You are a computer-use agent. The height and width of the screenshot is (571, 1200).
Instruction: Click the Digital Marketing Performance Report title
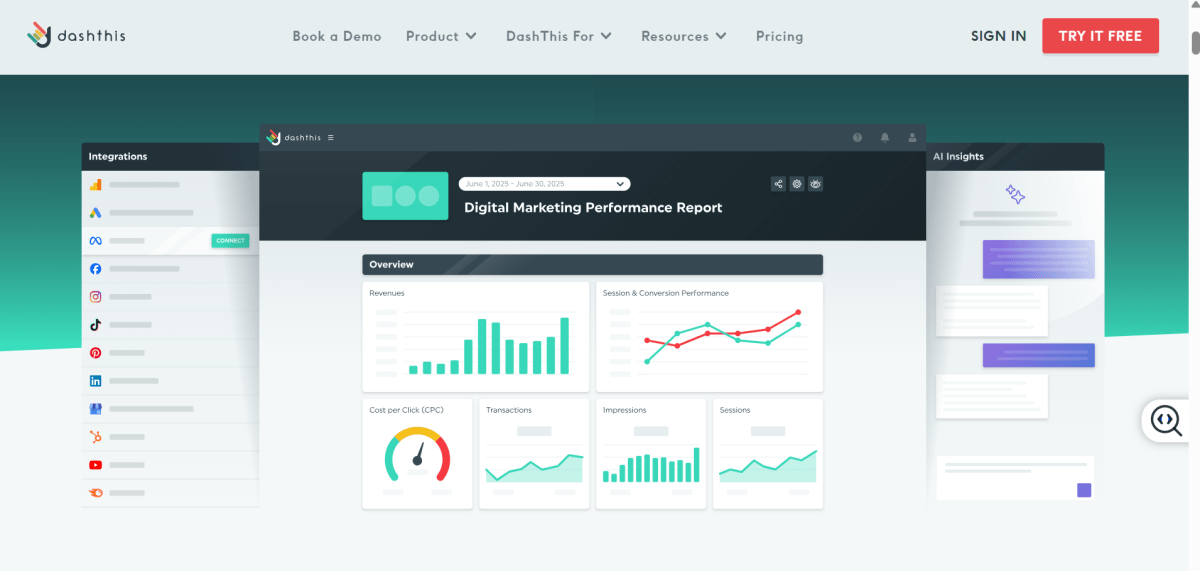click(x=593, y=208)
